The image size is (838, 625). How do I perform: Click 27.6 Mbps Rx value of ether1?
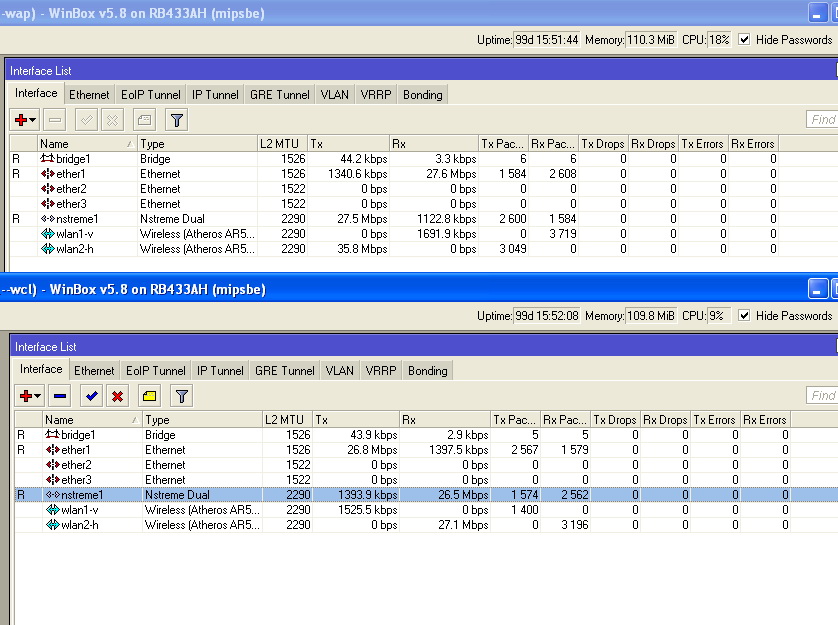coord(451,174)
